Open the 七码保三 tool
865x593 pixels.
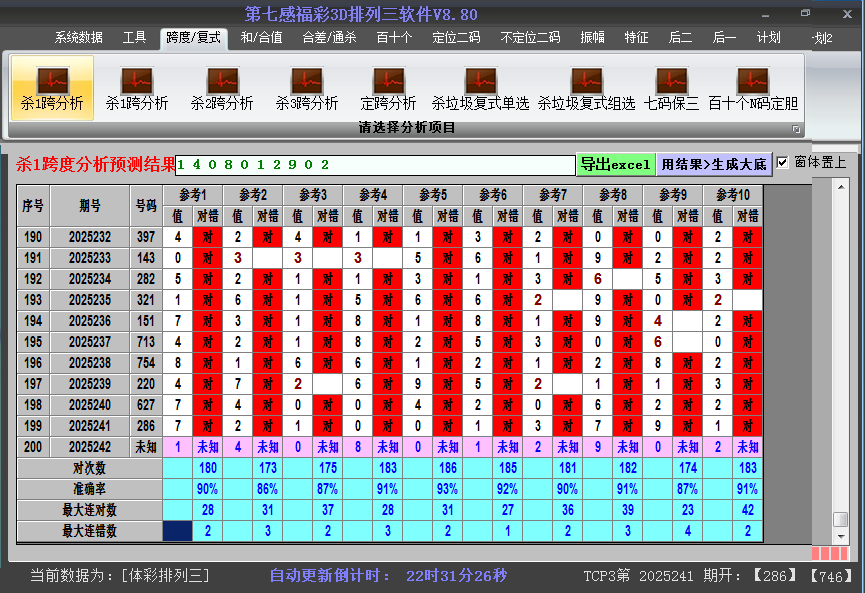click(x=671, y=88)
